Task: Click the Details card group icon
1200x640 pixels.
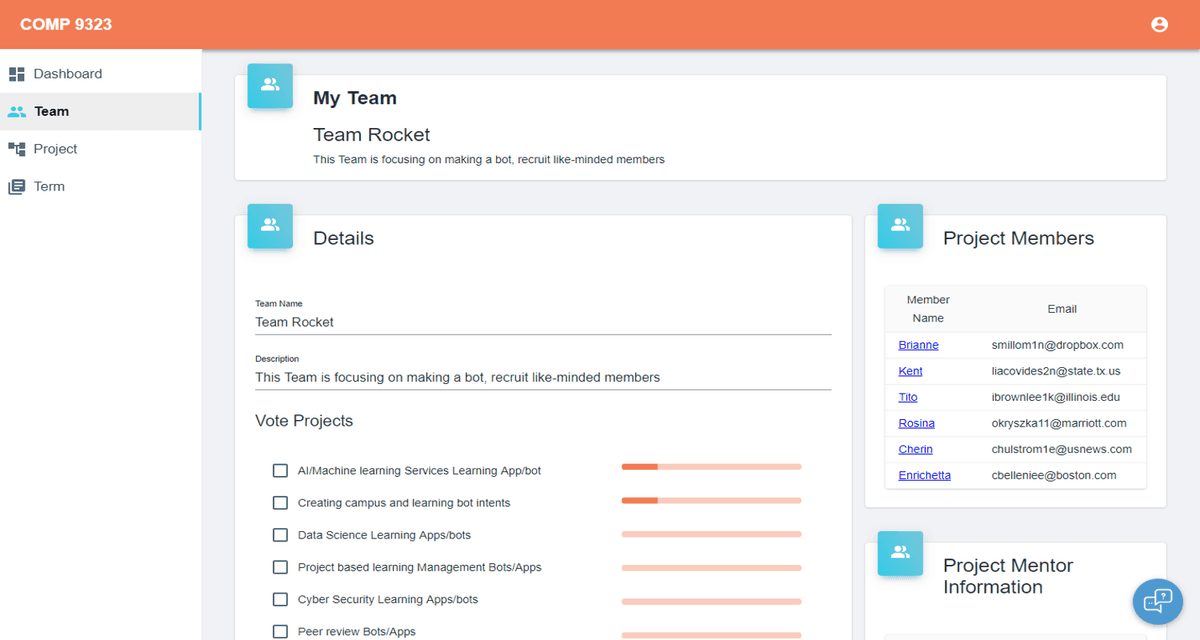Action: (270, 226)
